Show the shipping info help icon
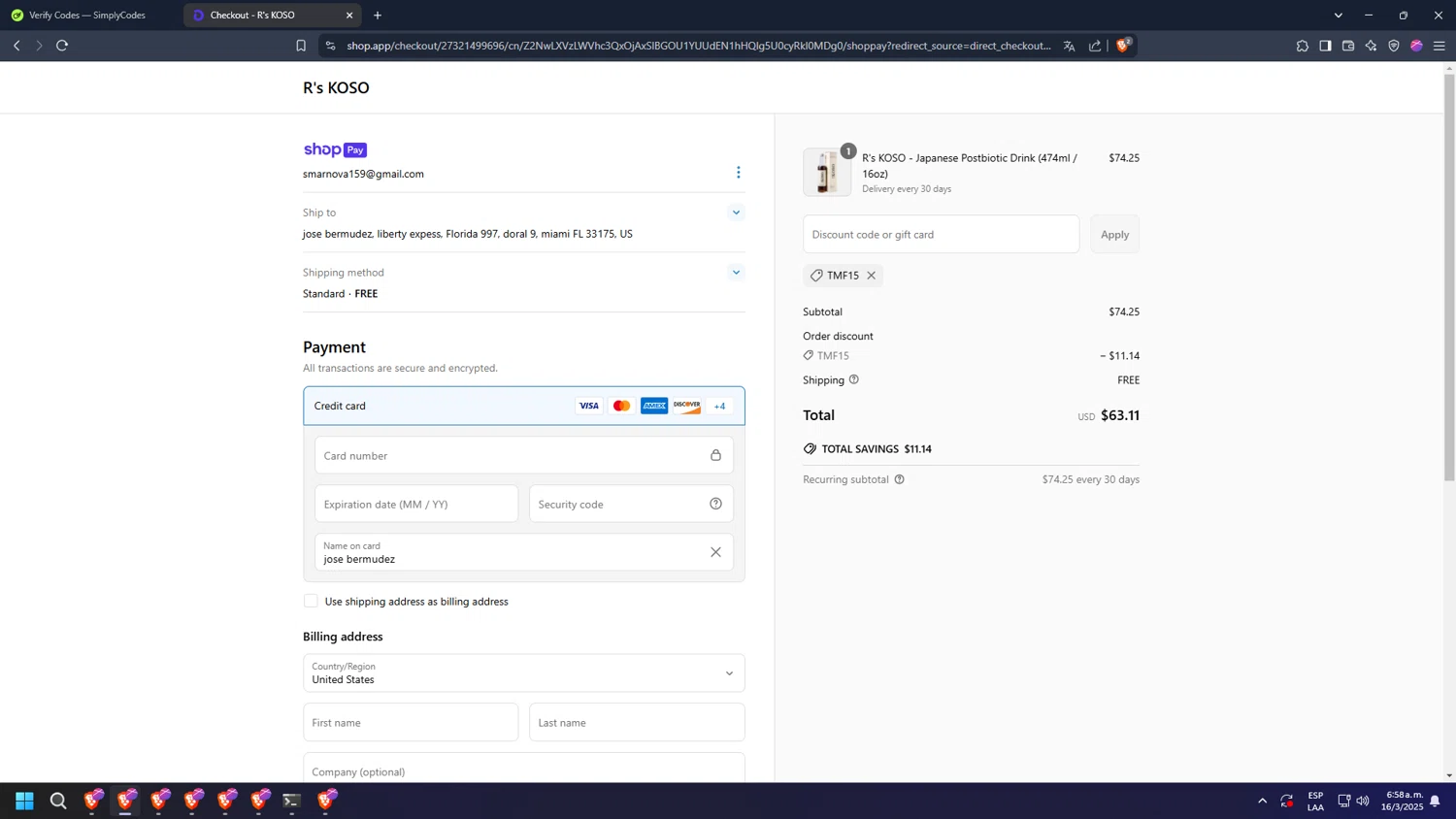Viewport: 1456px width, 819px height. [854, 379]
